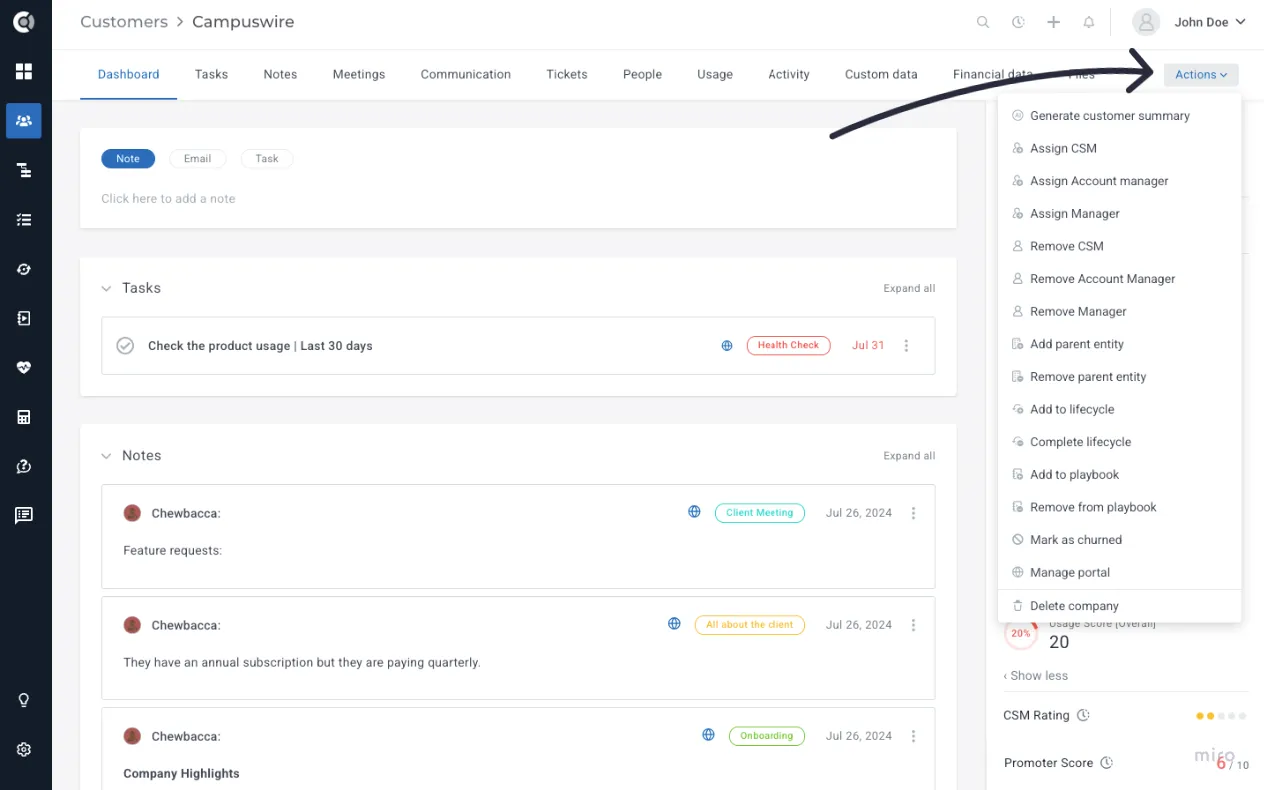Image resolution: width=1264 pixels, height=790 pixels.
Task: Click the search magnifier icon
Action: [x=983, y=22]
